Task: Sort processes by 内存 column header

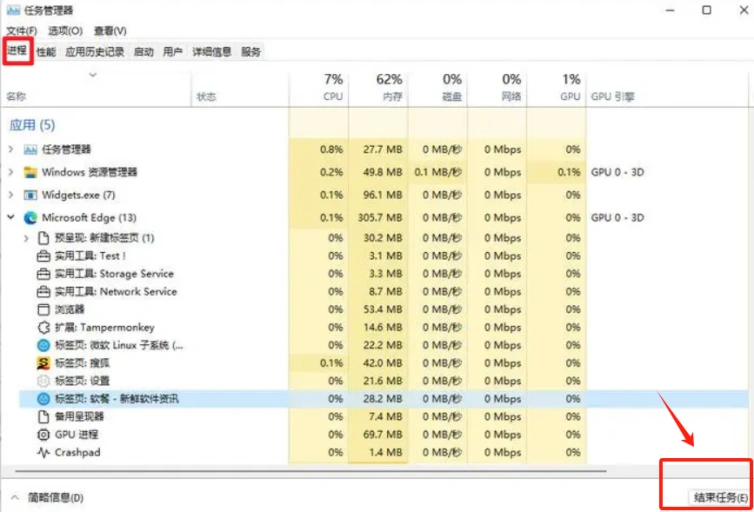Action: (x=378, y=87)
